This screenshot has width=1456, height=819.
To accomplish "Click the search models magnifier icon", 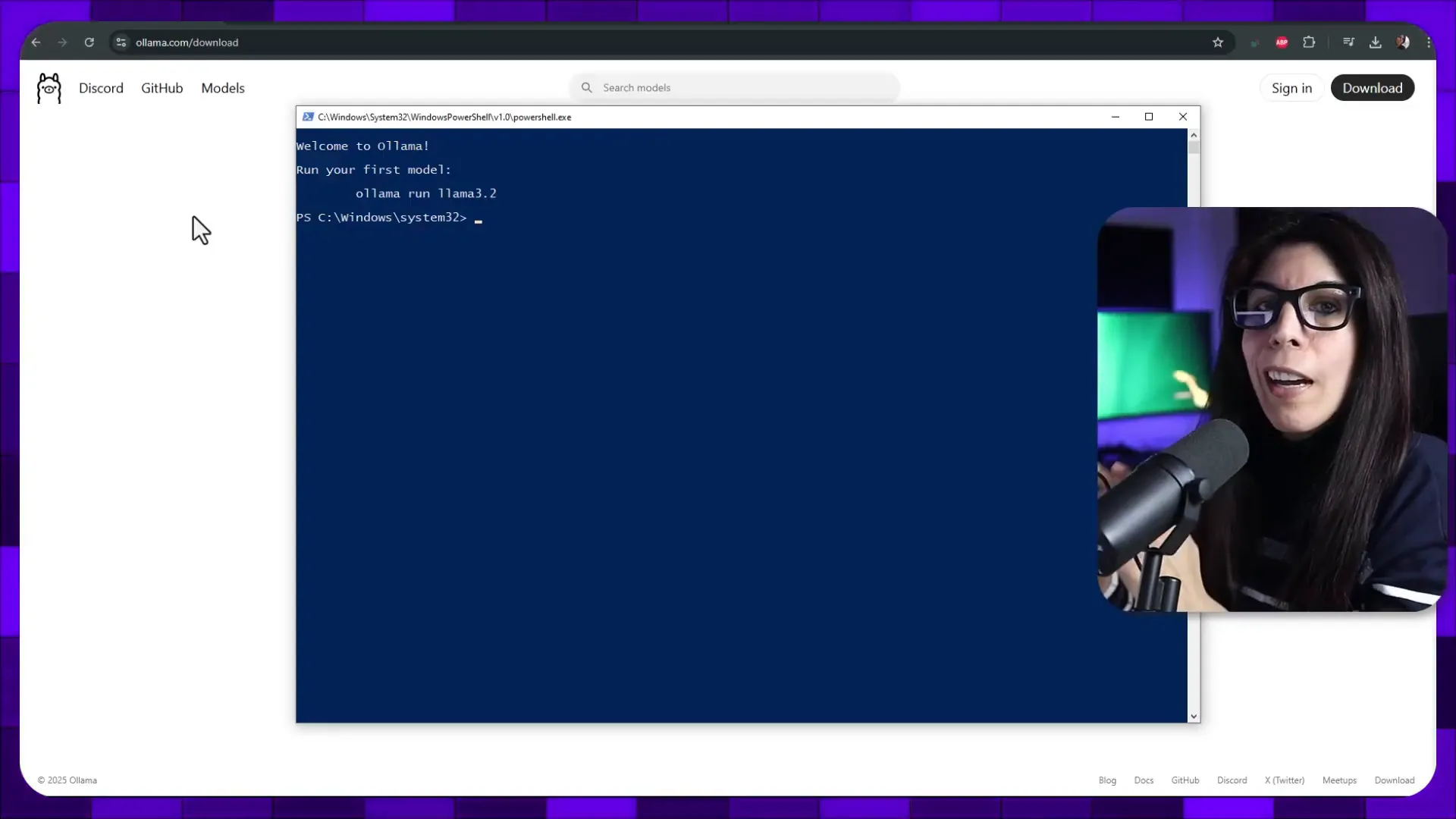I will tap(587, 87).
